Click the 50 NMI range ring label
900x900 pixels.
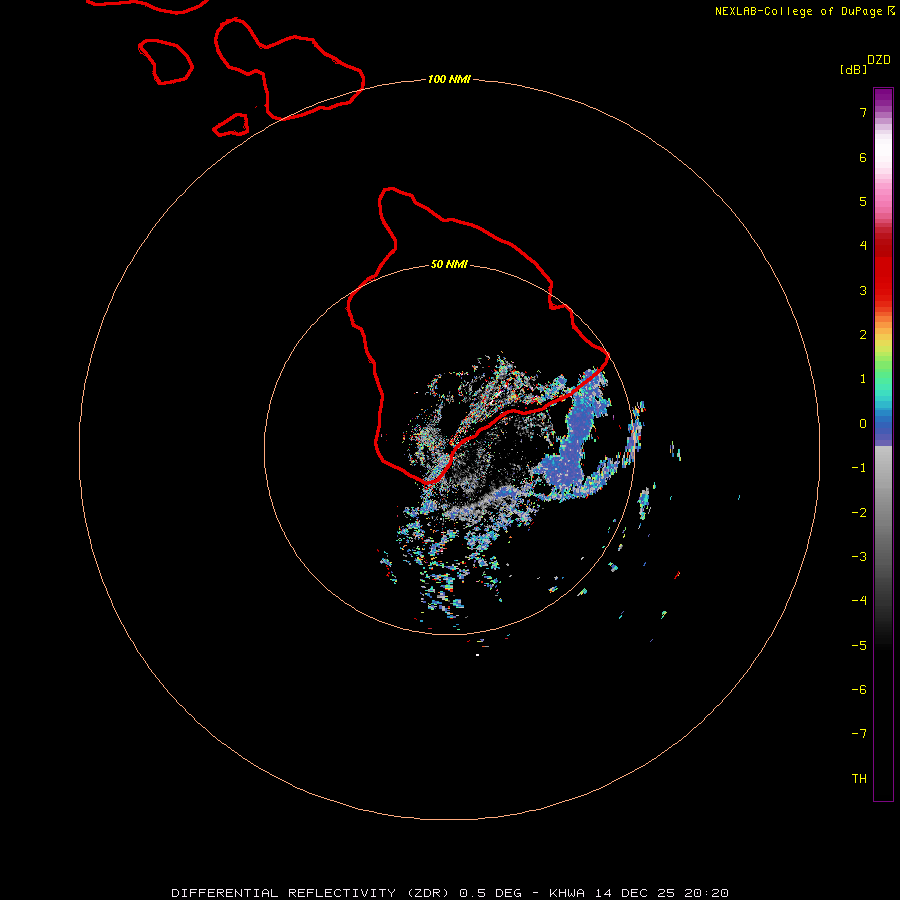click(x=449, y=264)
